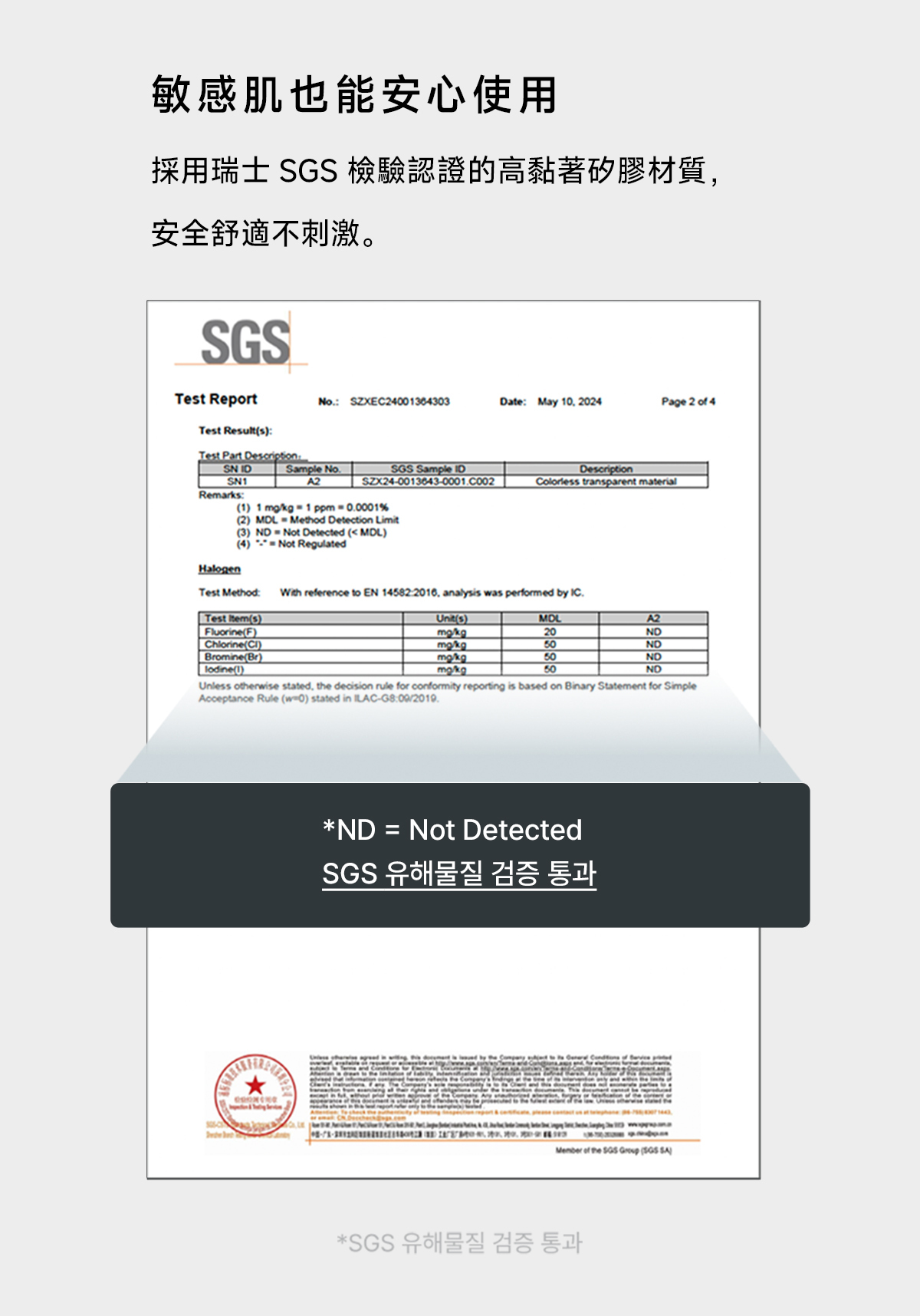Click the decision rule note under the table

448,692
